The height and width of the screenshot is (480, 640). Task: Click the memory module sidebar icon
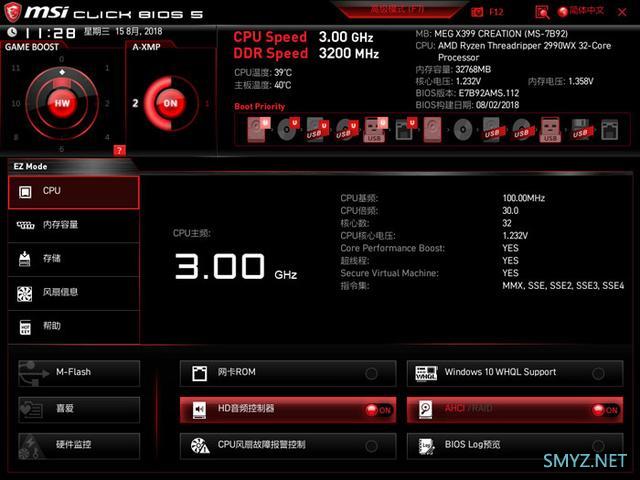(25, 225)
